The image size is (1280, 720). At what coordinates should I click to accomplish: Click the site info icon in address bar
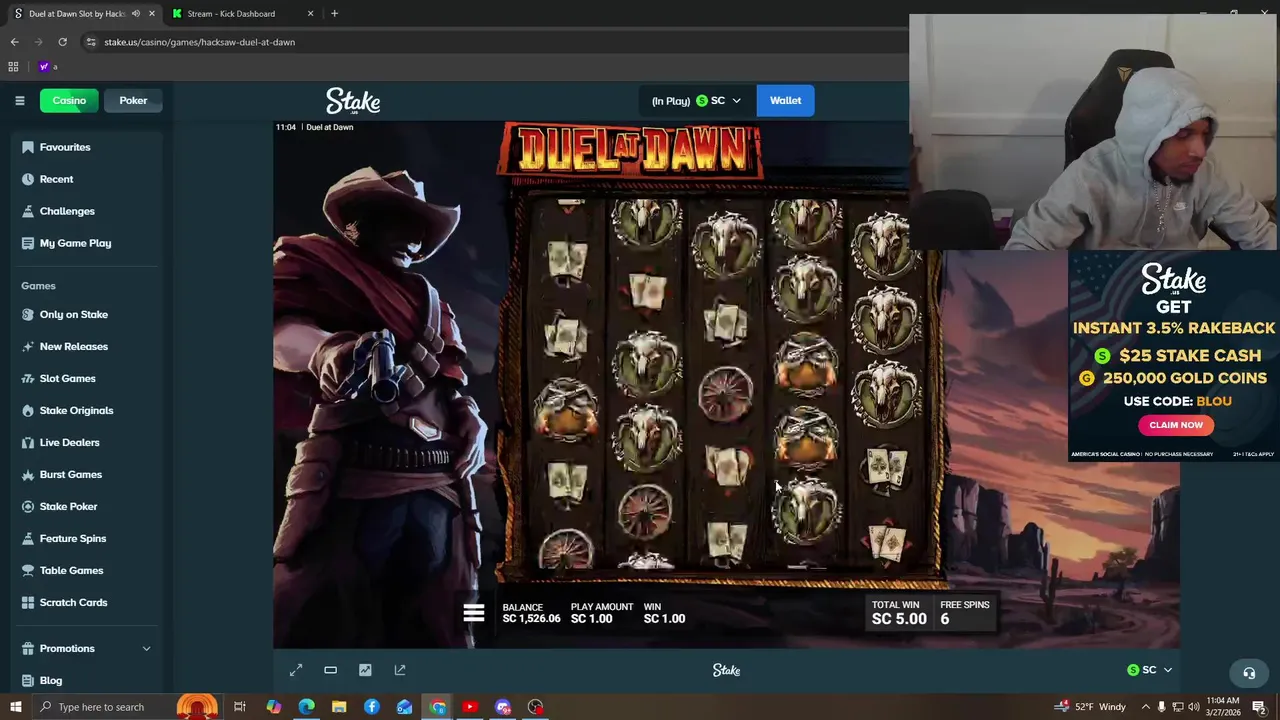(91, 42)
